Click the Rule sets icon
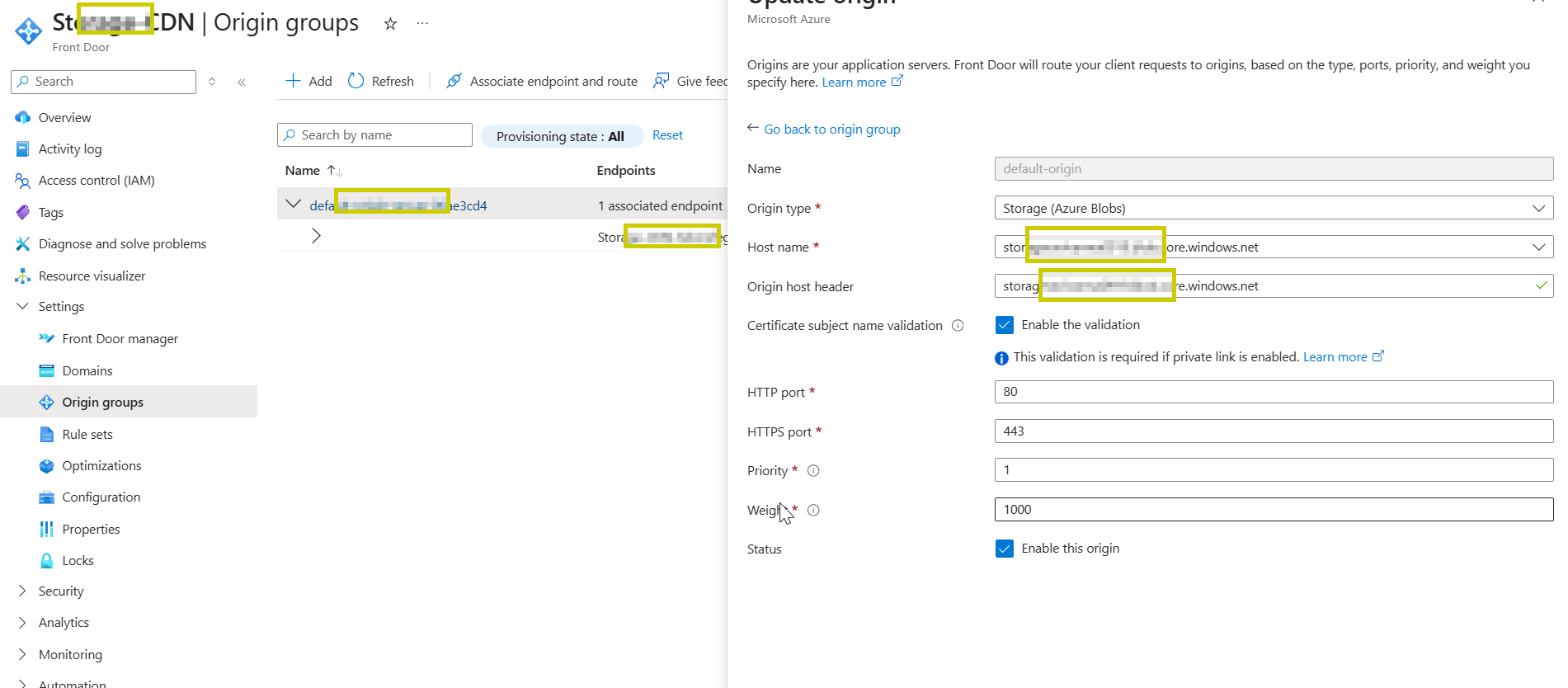The width and height of the screenshot is (1568, 688). click(x=47, y=435)
